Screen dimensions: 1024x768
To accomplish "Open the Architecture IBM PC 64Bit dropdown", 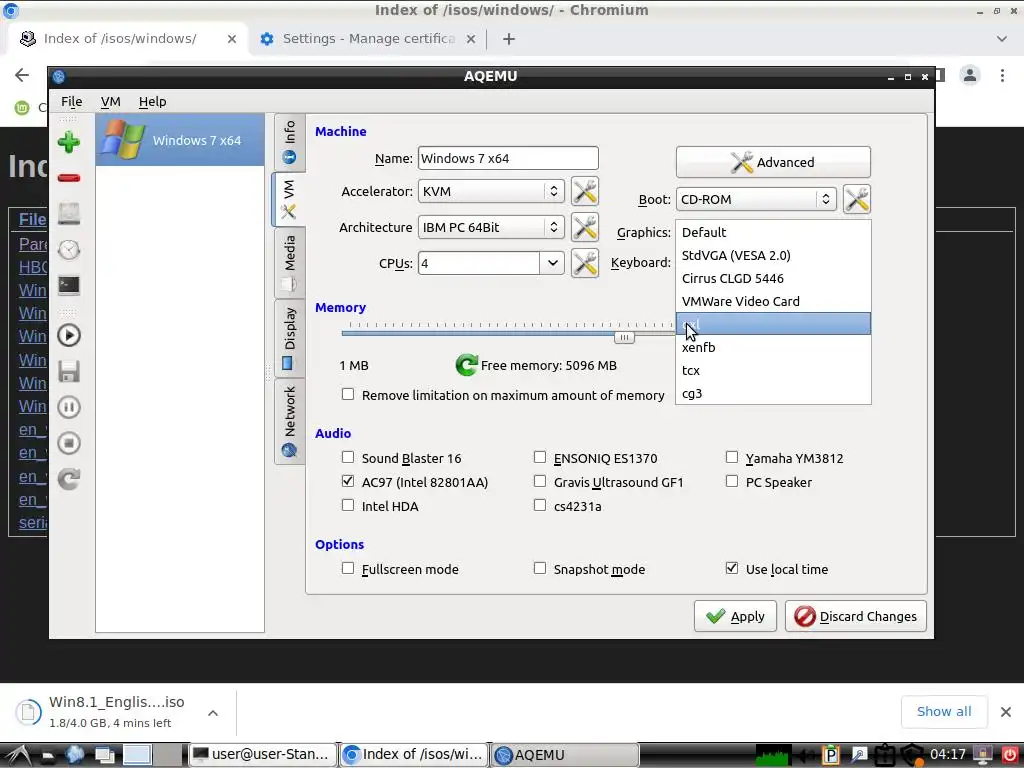I will click(x=491, y=227).
